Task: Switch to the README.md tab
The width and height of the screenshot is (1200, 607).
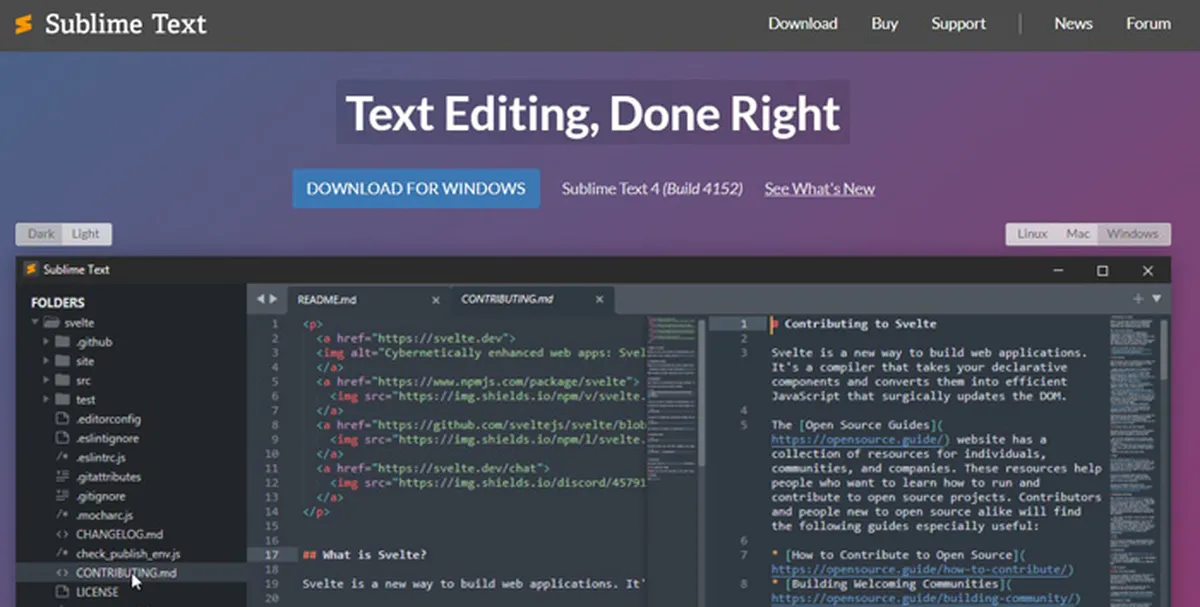Action: 367,300
